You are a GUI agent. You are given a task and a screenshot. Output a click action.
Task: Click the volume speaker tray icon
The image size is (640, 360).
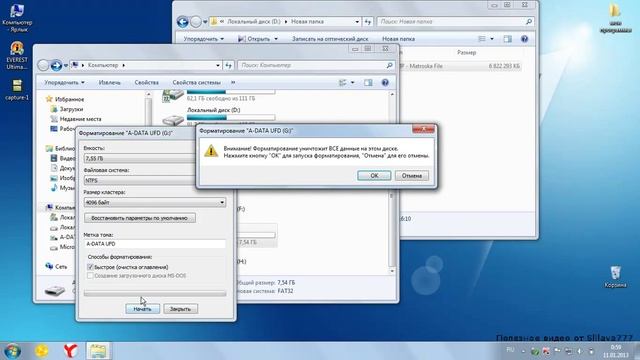pos(579,351)
